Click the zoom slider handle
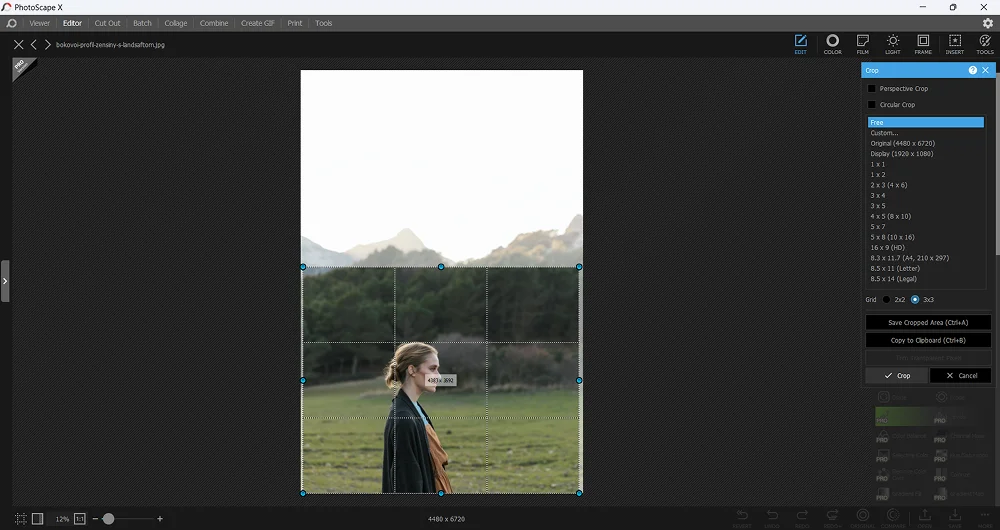Image resolution: width=1000 pixels, height=530 pixels. click(x=108, y=519)
